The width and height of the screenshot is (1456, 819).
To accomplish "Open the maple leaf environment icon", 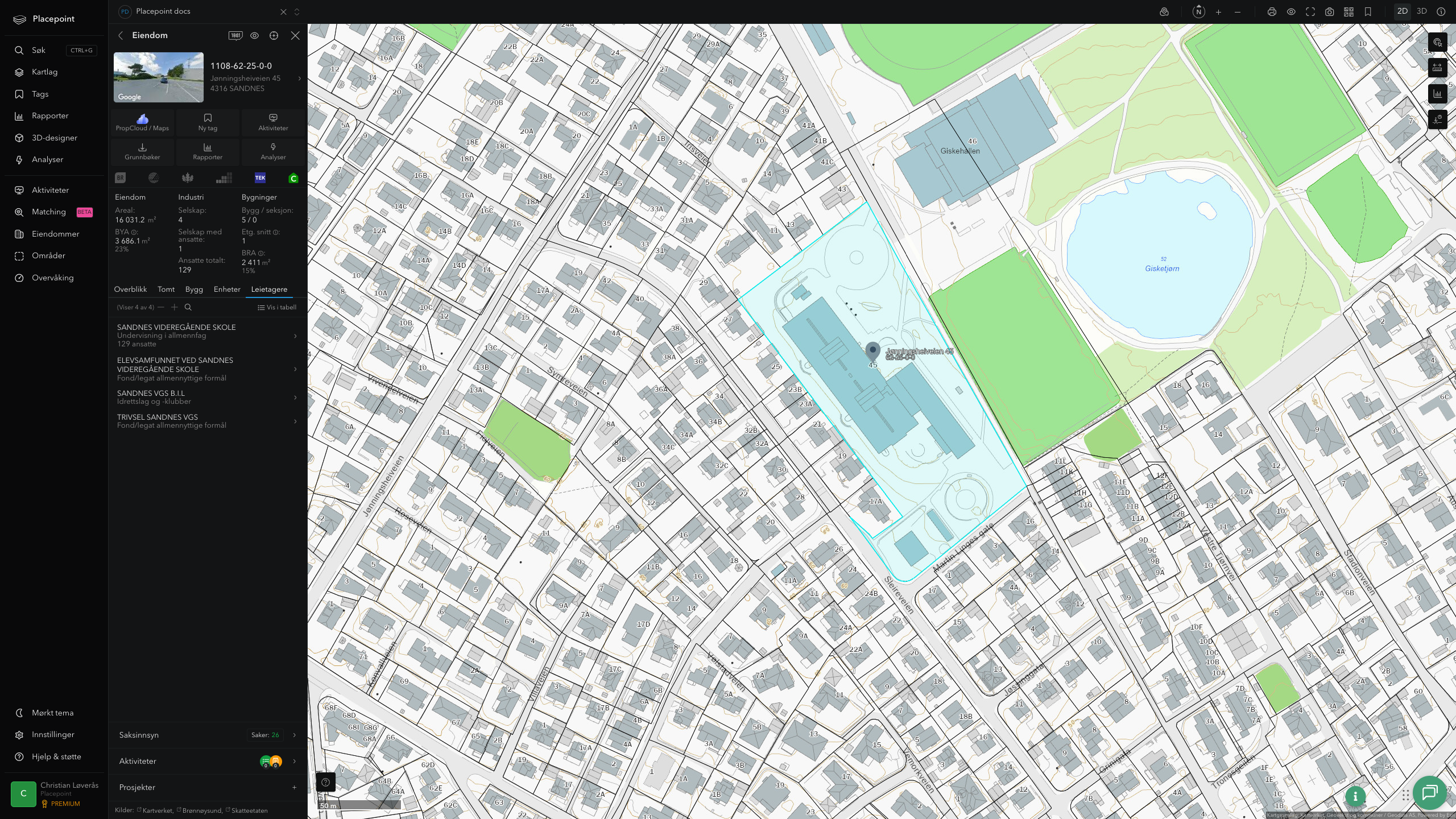I will point(188,178).
